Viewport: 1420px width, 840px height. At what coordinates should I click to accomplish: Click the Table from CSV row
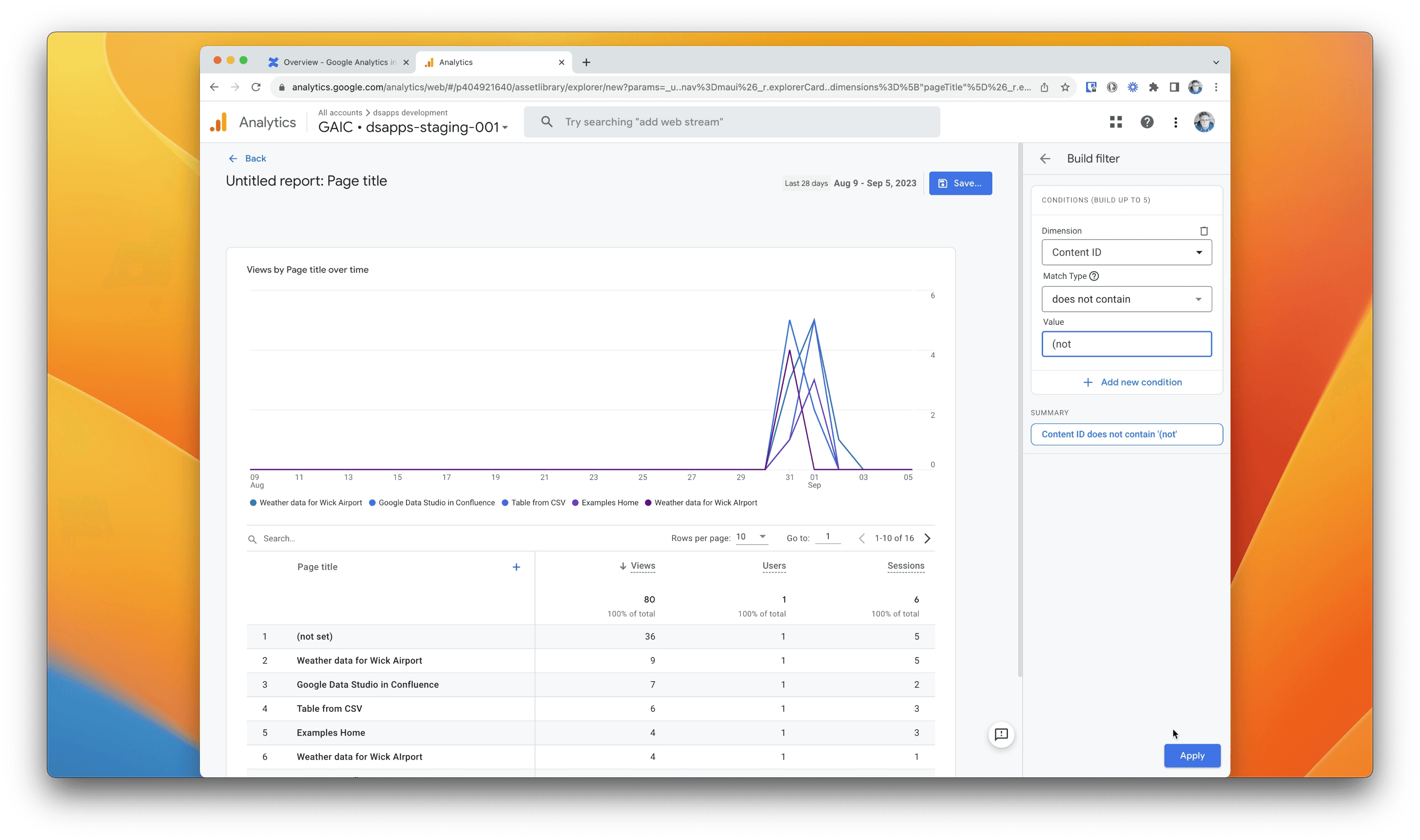click(590, 709)
